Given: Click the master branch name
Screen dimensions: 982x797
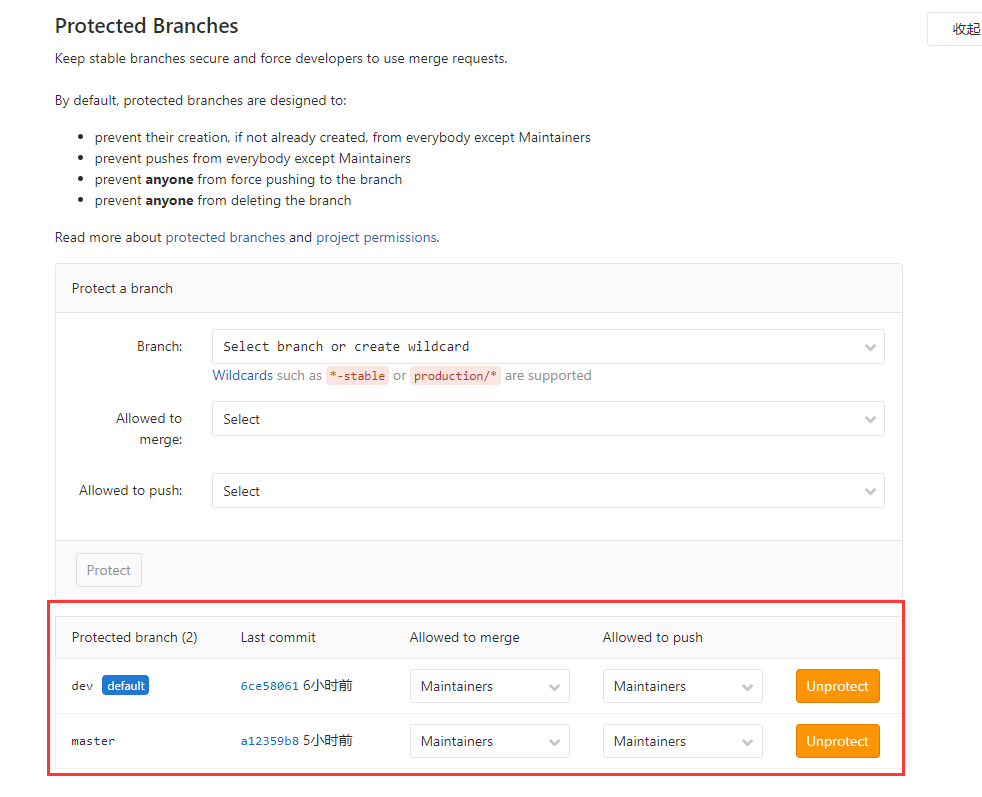Looking at the screenshot, I should [x=93, y=741].
